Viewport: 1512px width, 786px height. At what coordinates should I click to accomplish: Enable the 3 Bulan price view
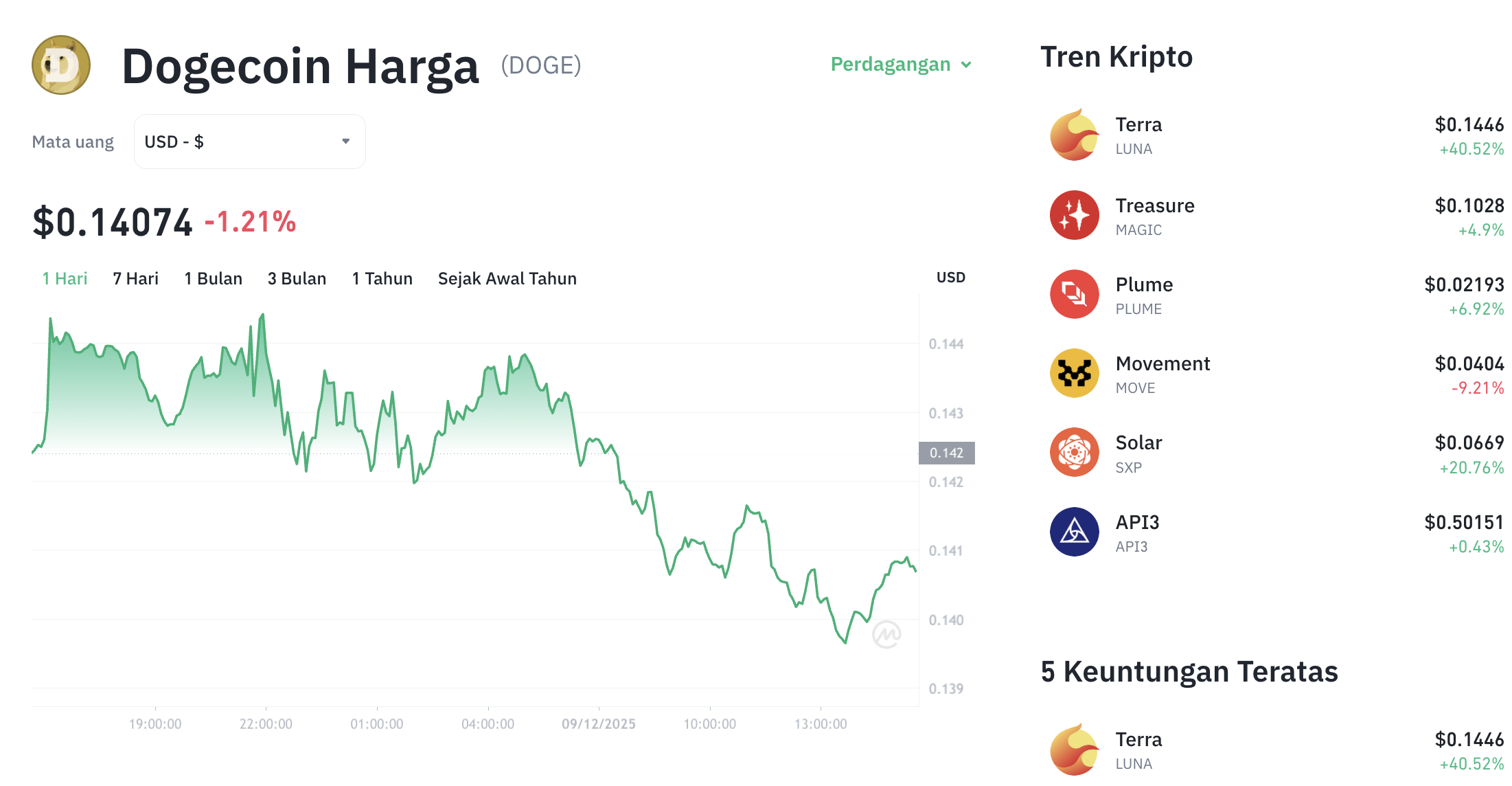297,278
